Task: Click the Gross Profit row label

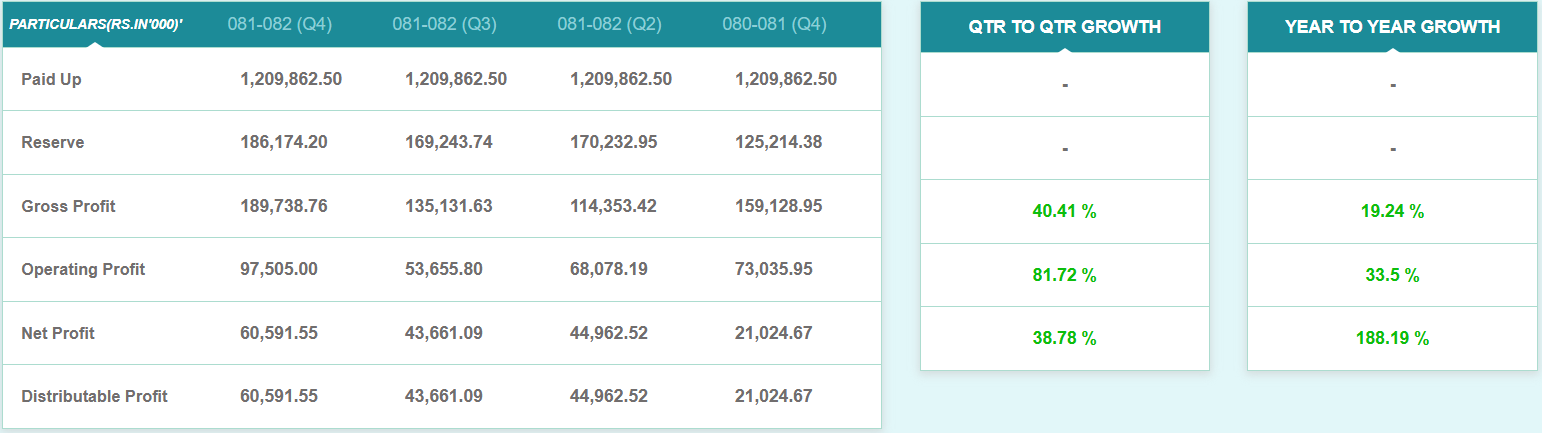Action: [68, 206]
